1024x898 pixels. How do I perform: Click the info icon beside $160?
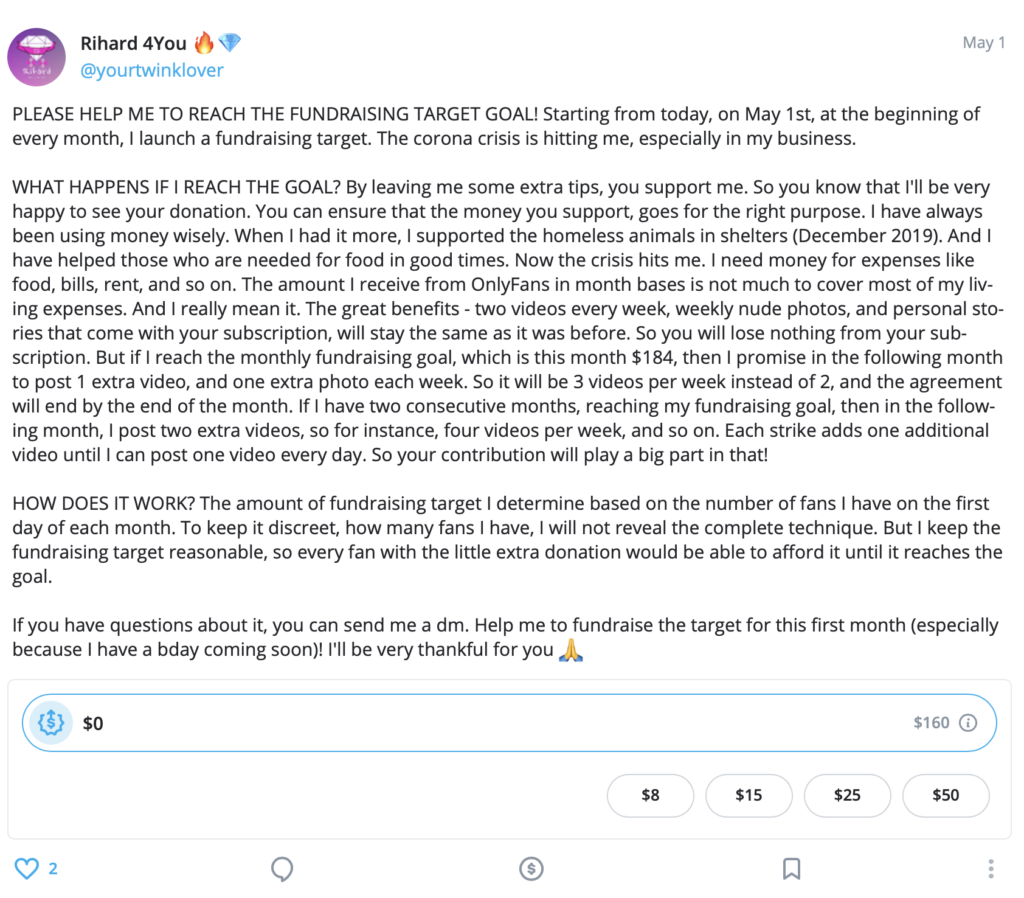click(968, 722)
